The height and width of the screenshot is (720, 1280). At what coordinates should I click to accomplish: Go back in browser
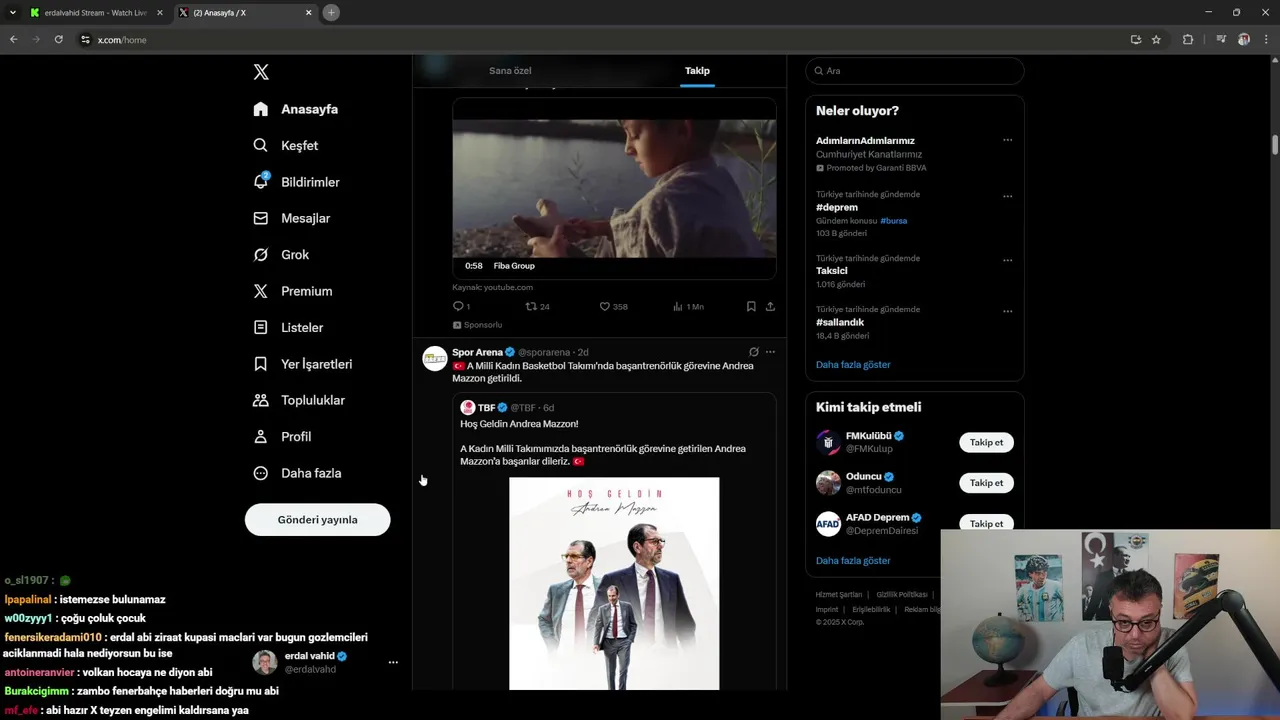click(x=14, y=39)
